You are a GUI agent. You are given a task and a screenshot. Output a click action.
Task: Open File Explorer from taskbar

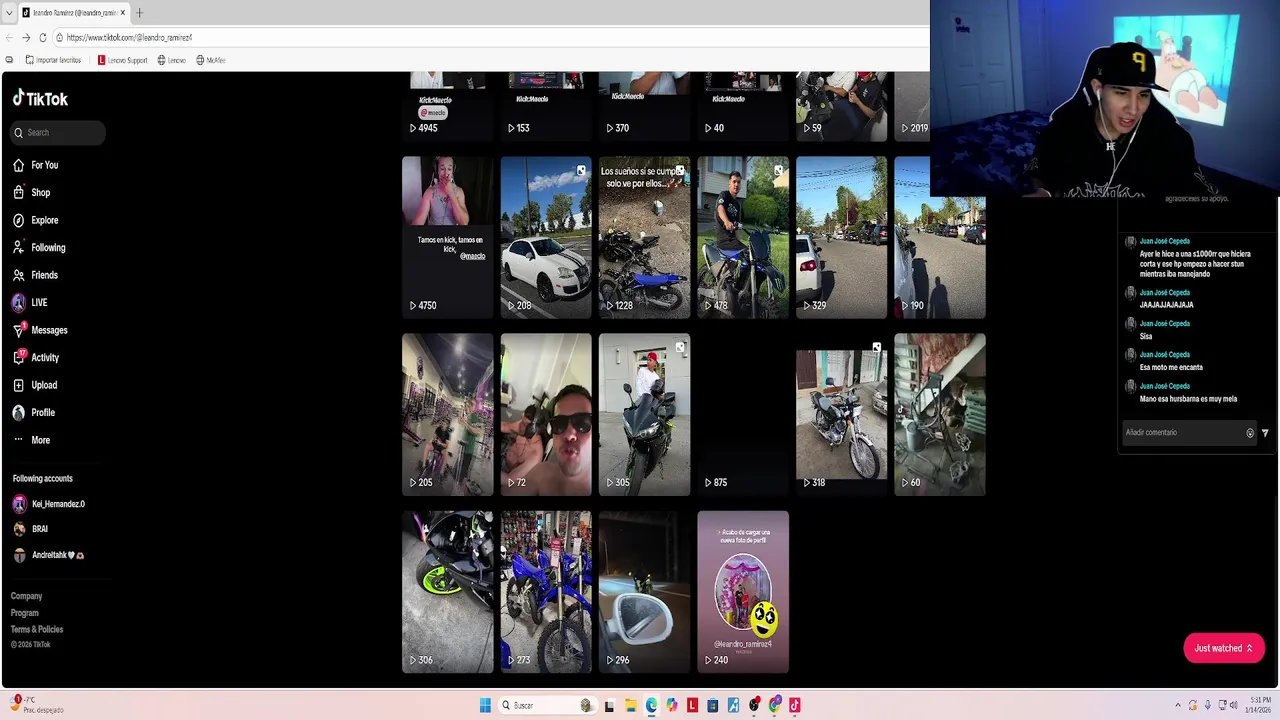pos(630,705)
